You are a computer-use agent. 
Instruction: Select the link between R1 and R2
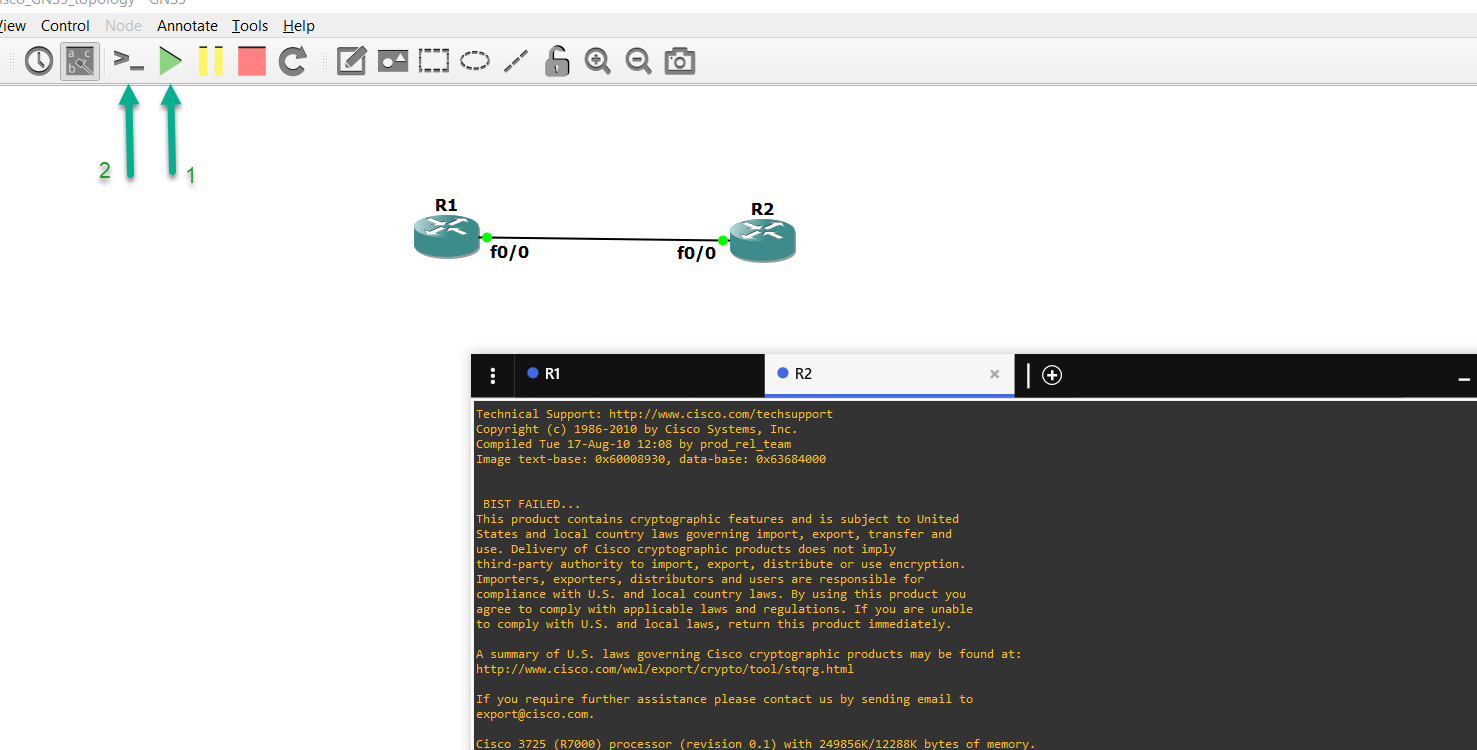[x=604, y=239]
